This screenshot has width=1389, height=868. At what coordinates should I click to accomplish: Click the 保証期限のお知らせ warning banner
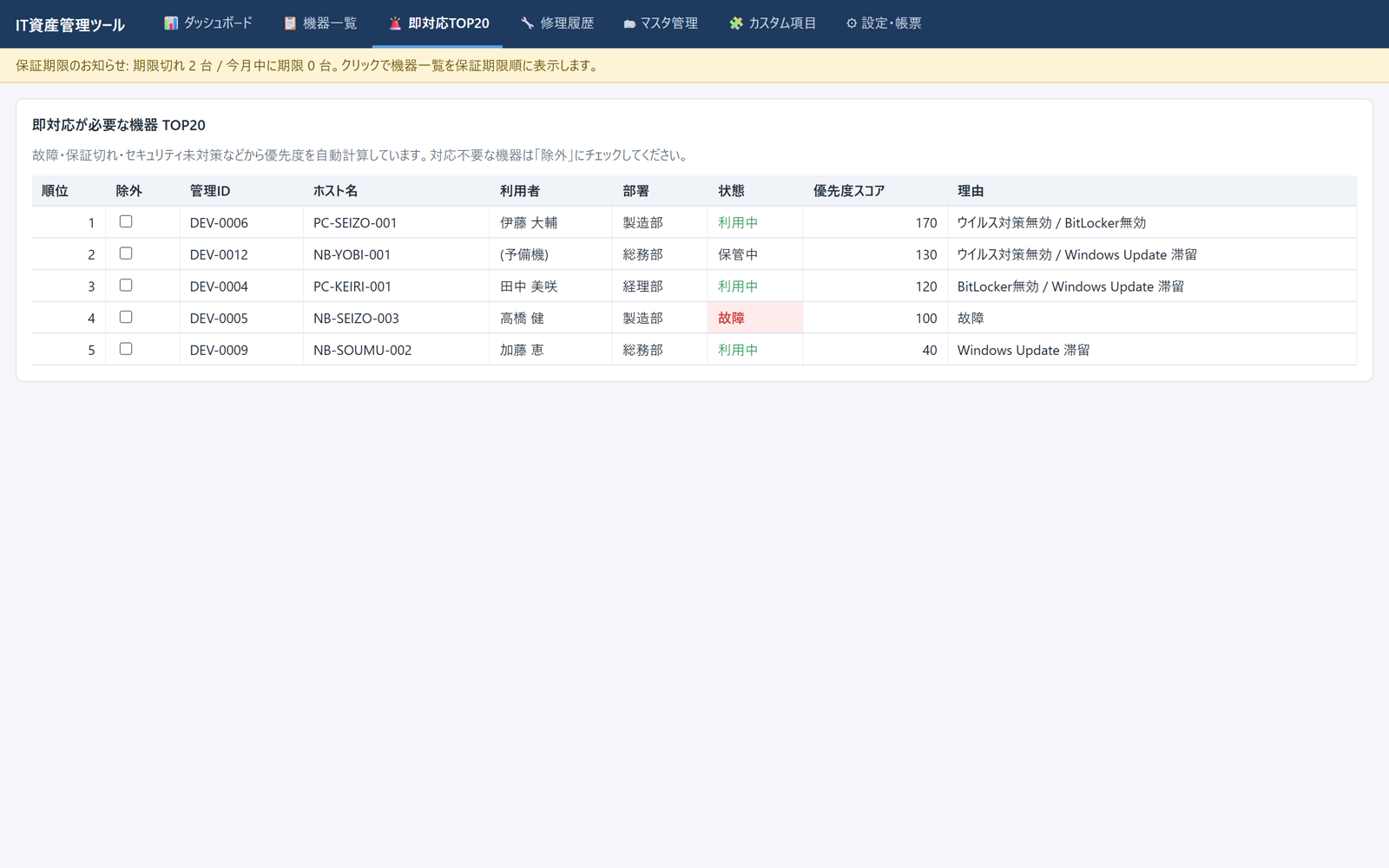point(694,65)
